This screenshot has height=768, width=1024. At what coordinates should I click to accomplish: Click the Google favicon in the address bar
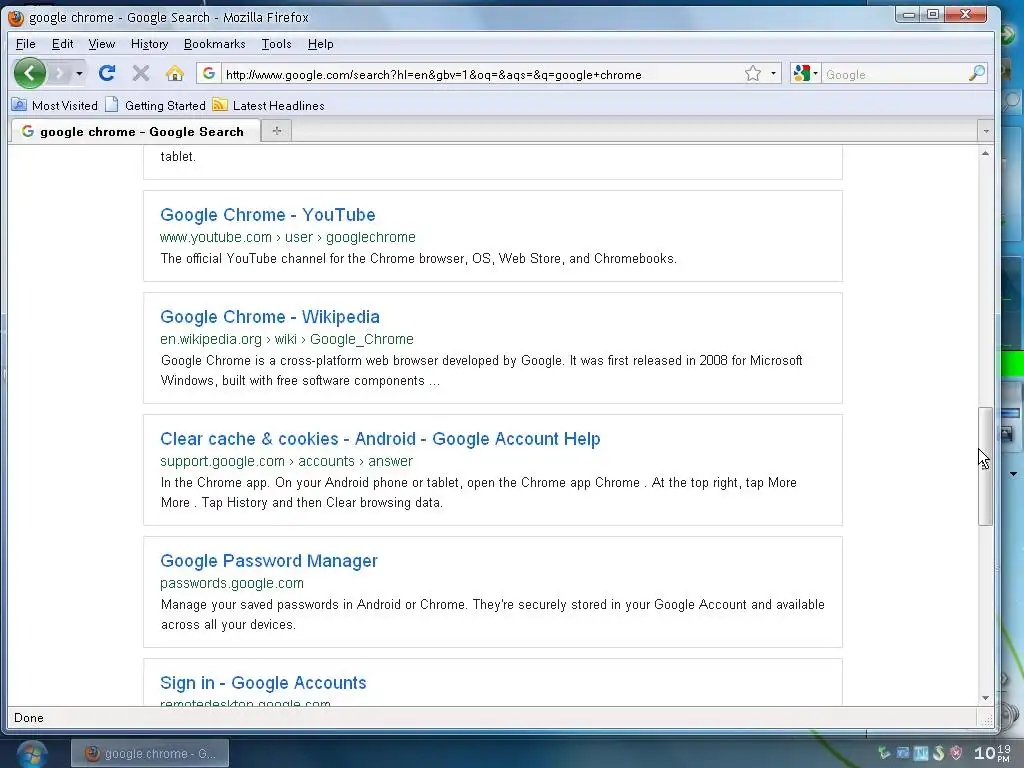coord(208,74)
